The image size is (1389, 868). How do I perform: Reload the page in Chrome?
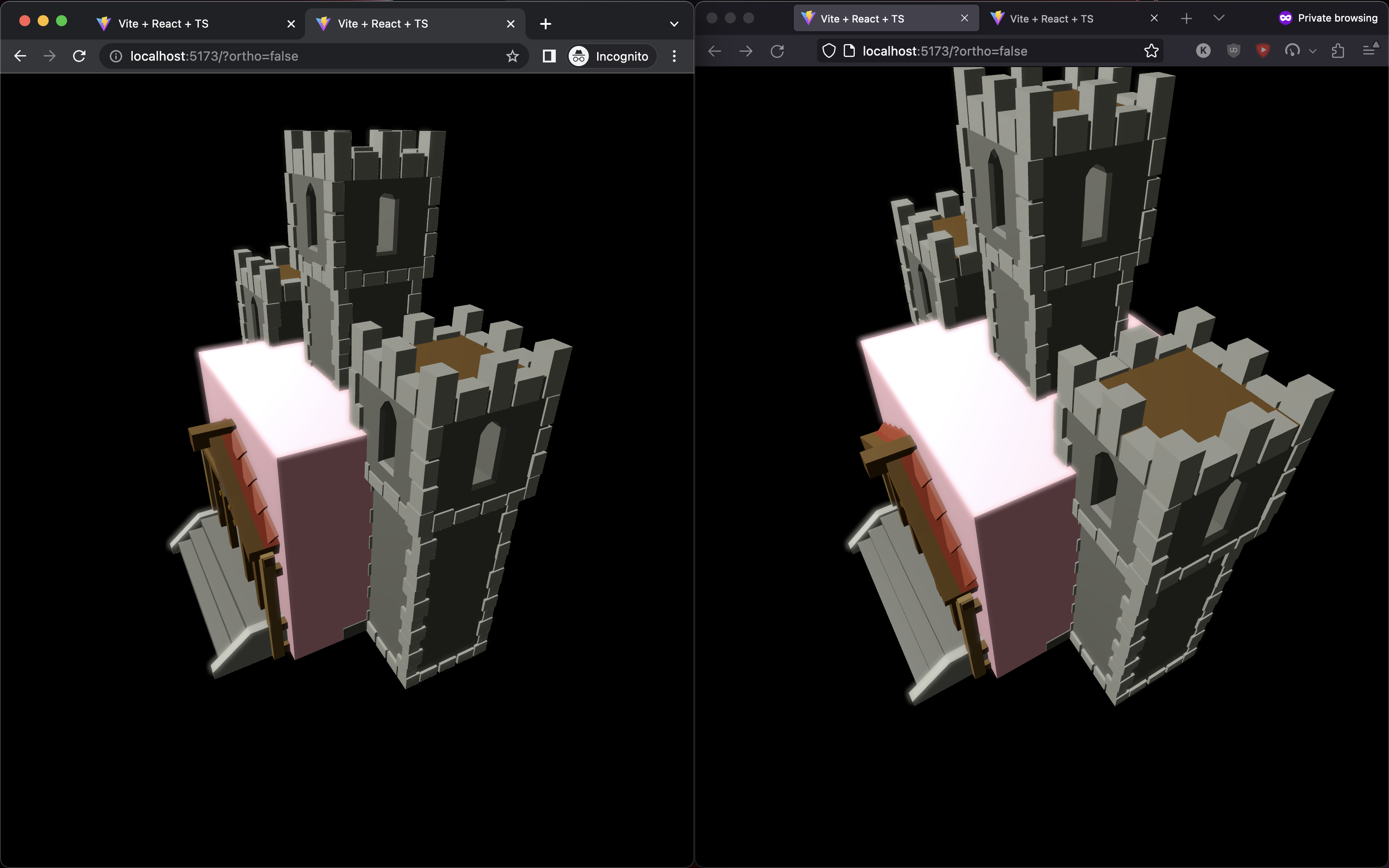(79, 56)
